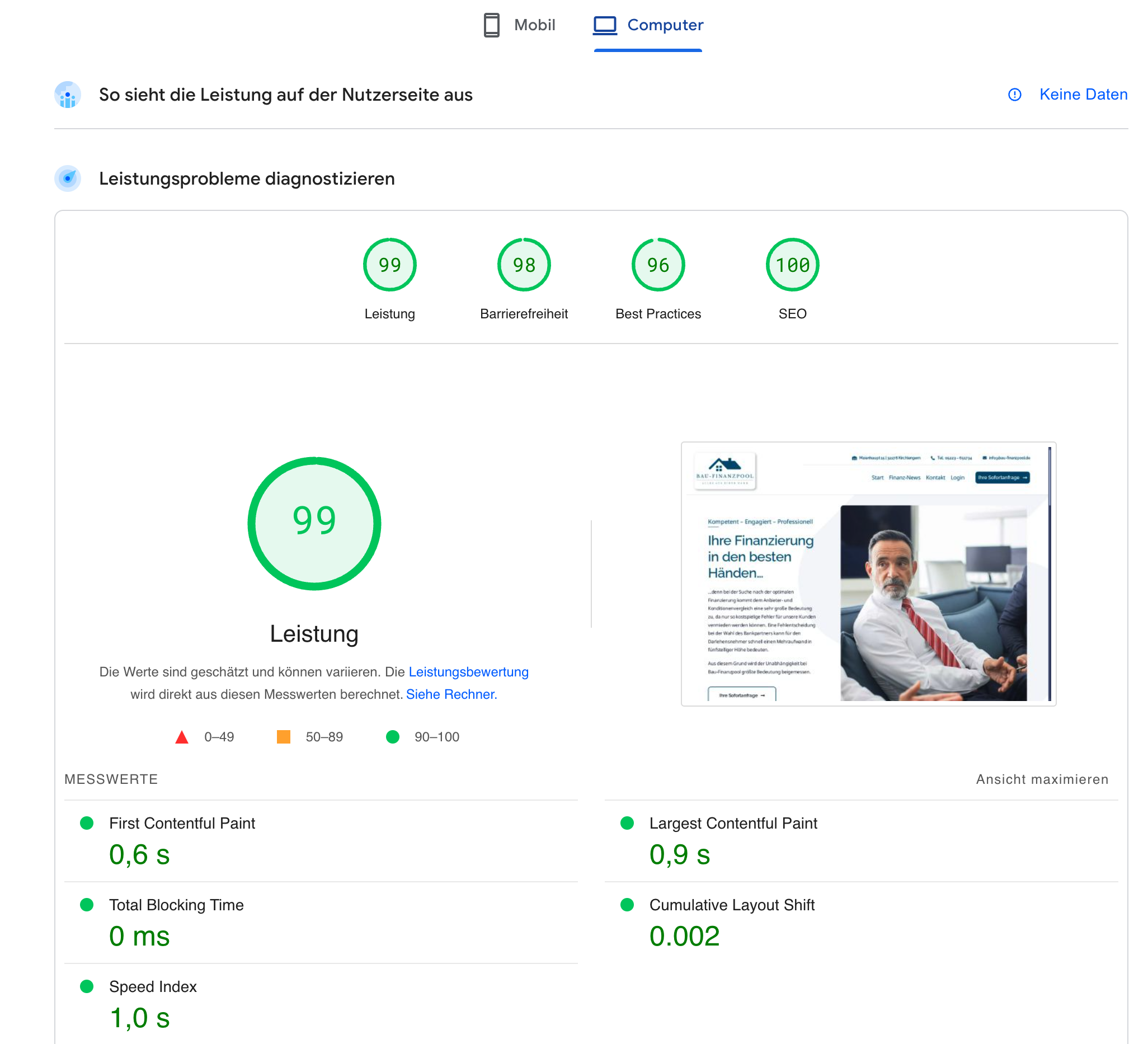This screenshot has width=1148, height=1044.
Task: Click the green dot beside First Contentful Paint
Action: (x=87, y=823)
